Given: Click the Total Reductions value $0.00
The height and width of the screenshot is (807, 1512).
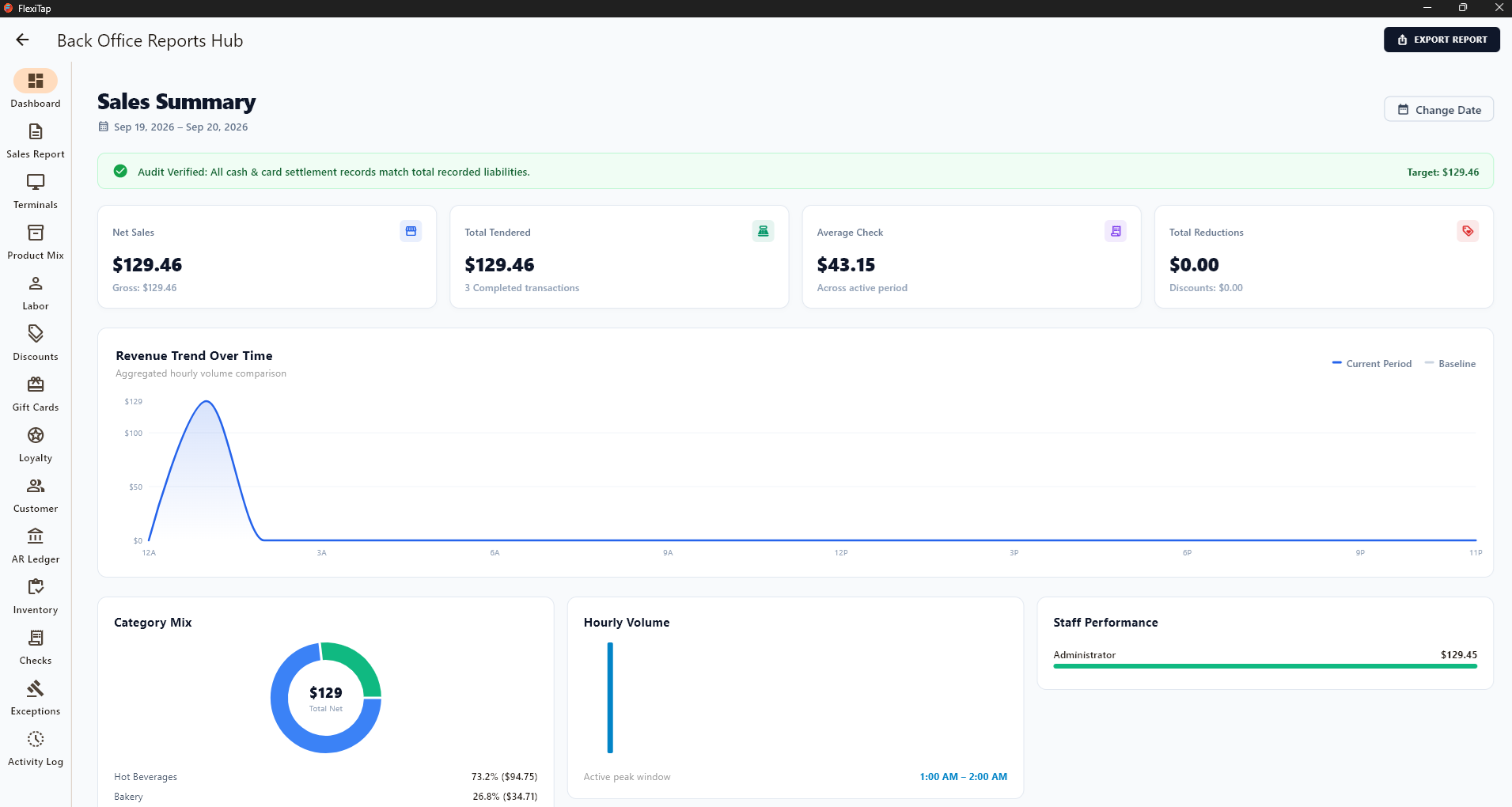Looking at the screenshot, I should pos(1194,265).
